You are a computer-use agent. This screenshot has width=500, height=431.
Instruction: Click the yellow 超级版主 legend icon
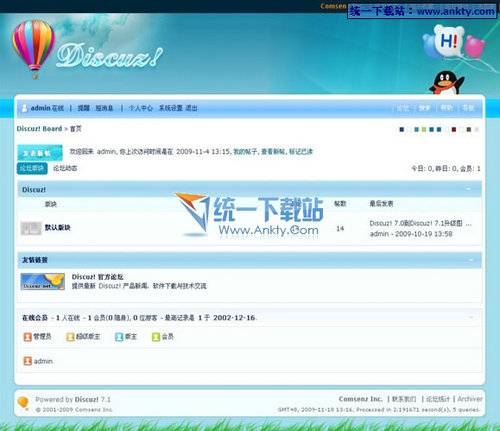tap(70, 337)
